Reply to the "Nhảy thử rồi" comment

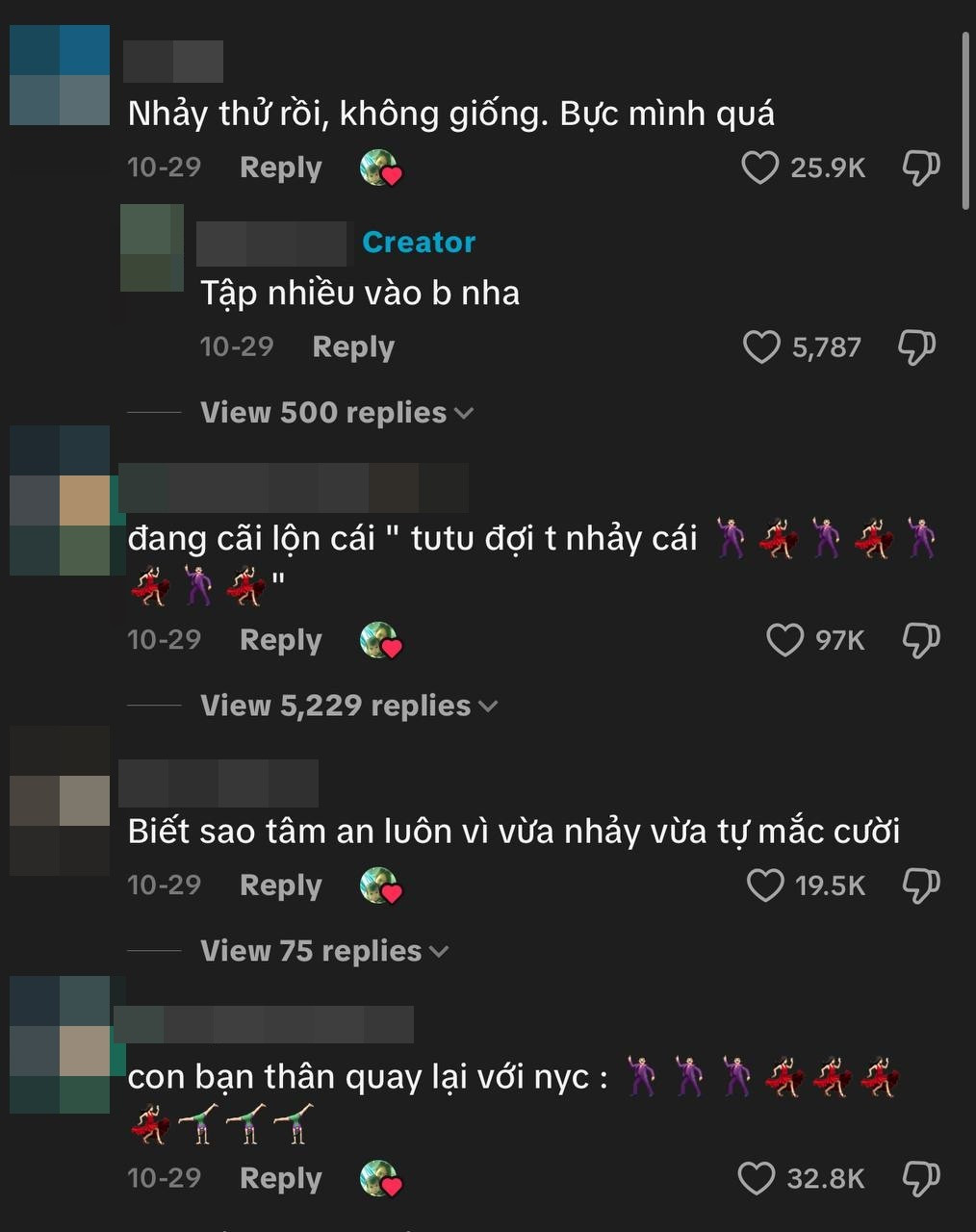click(280, 167)
